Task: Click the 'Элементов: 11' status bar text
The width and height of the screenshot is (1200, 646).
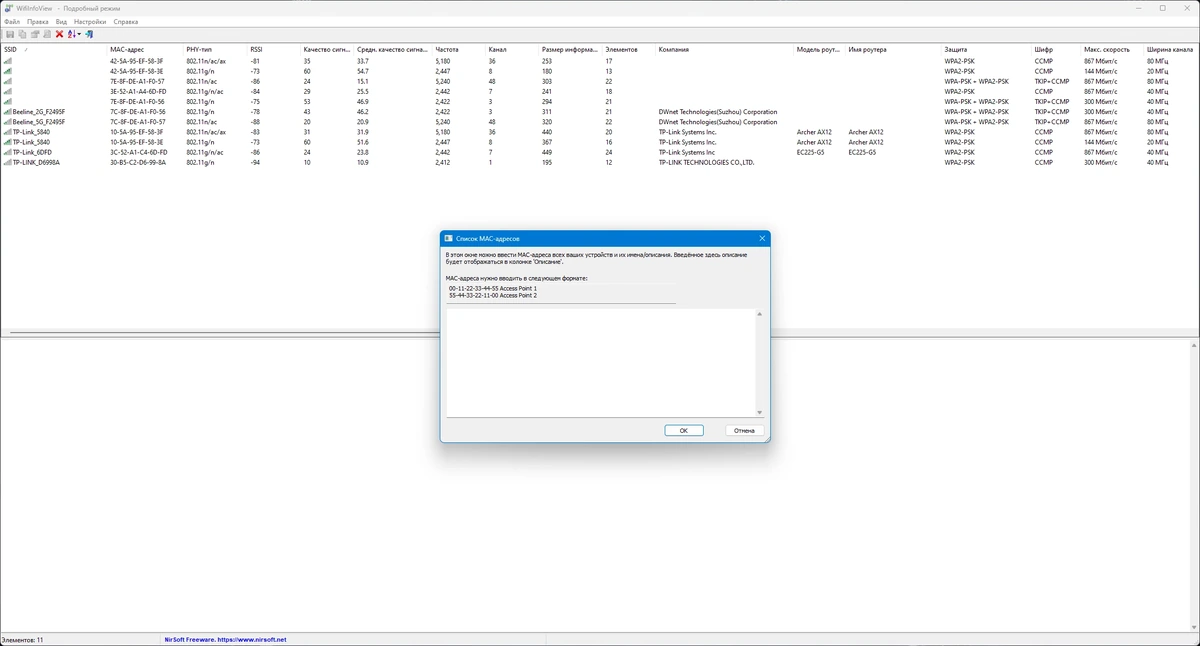Action: [x=22, y=639]
